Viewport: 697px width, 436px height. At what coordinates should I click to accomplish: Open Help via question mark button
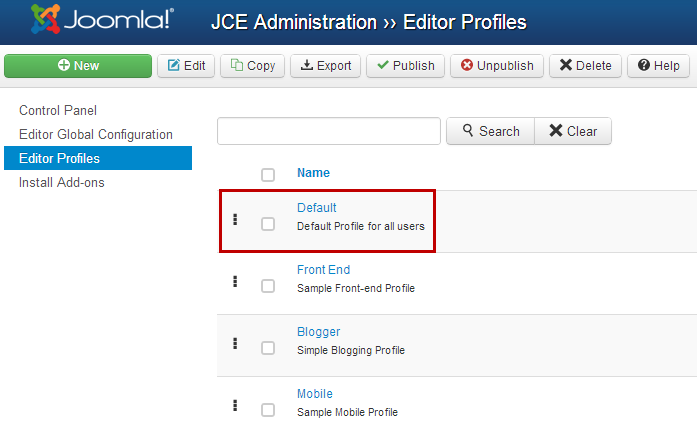pos(658,66)
